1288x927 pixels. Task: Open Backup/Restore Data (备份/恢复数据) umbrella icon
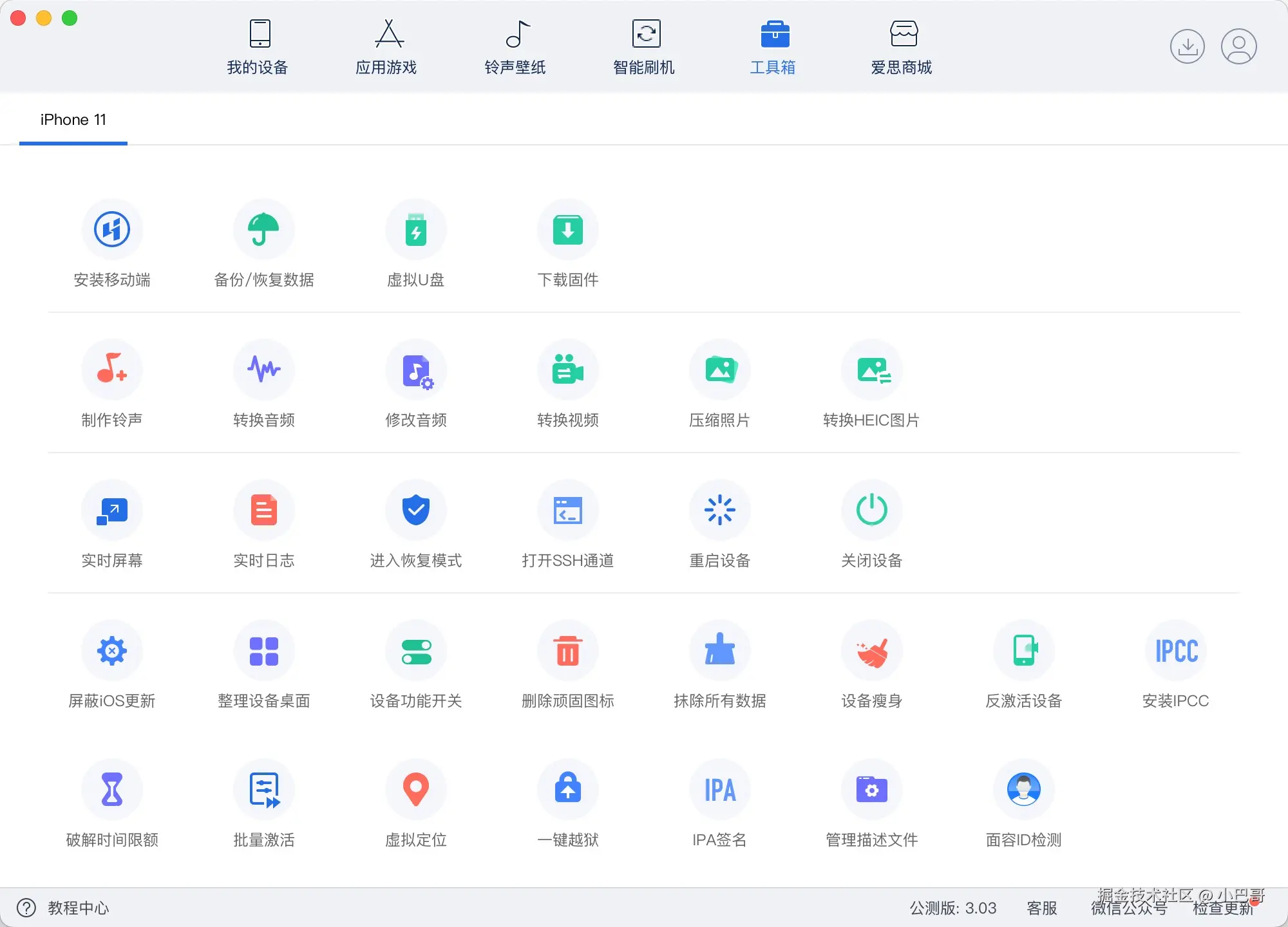pyautogui.click(x=263, y=230)
